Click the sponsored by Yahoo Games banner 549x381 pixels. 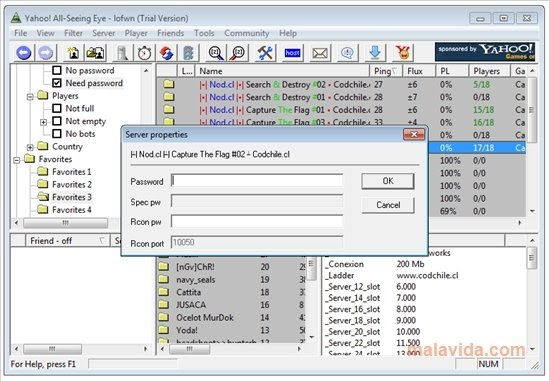point(485,52)
